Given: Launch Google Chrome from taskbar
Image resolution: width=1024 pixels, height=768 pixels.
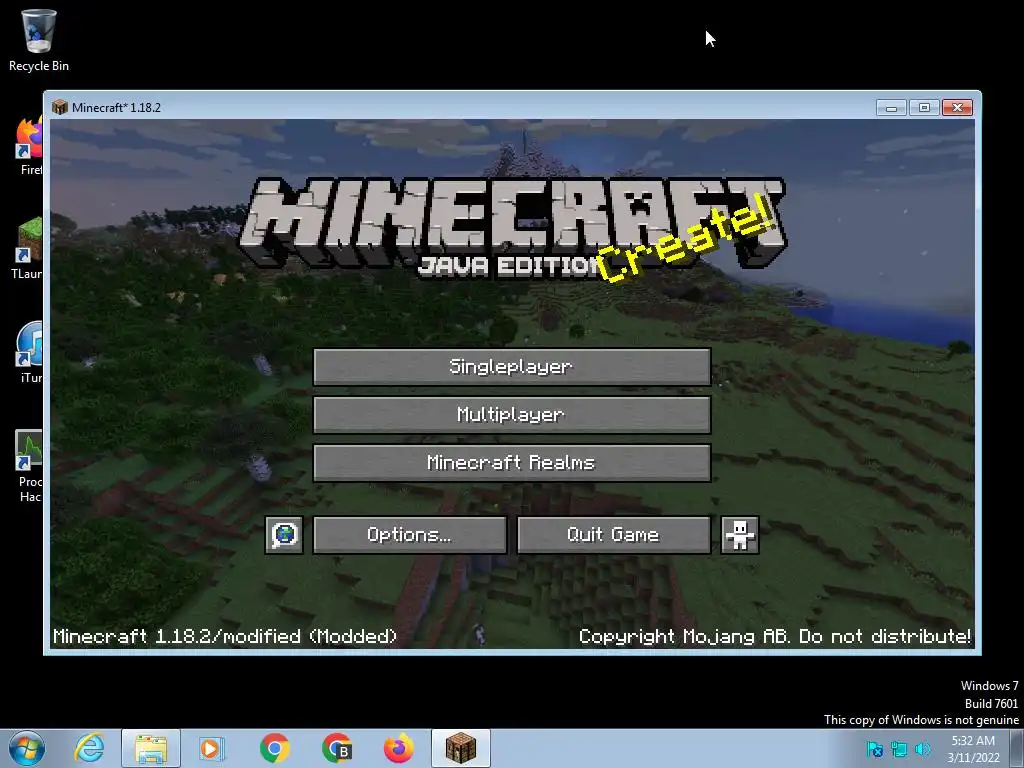Looking at the screenshot, I should [x=275, y=748].
